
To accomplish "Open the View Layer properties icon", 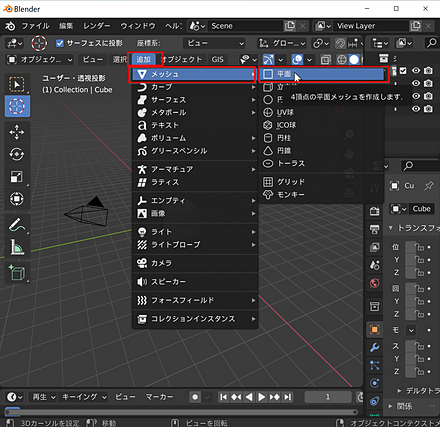I will [375, 247].
